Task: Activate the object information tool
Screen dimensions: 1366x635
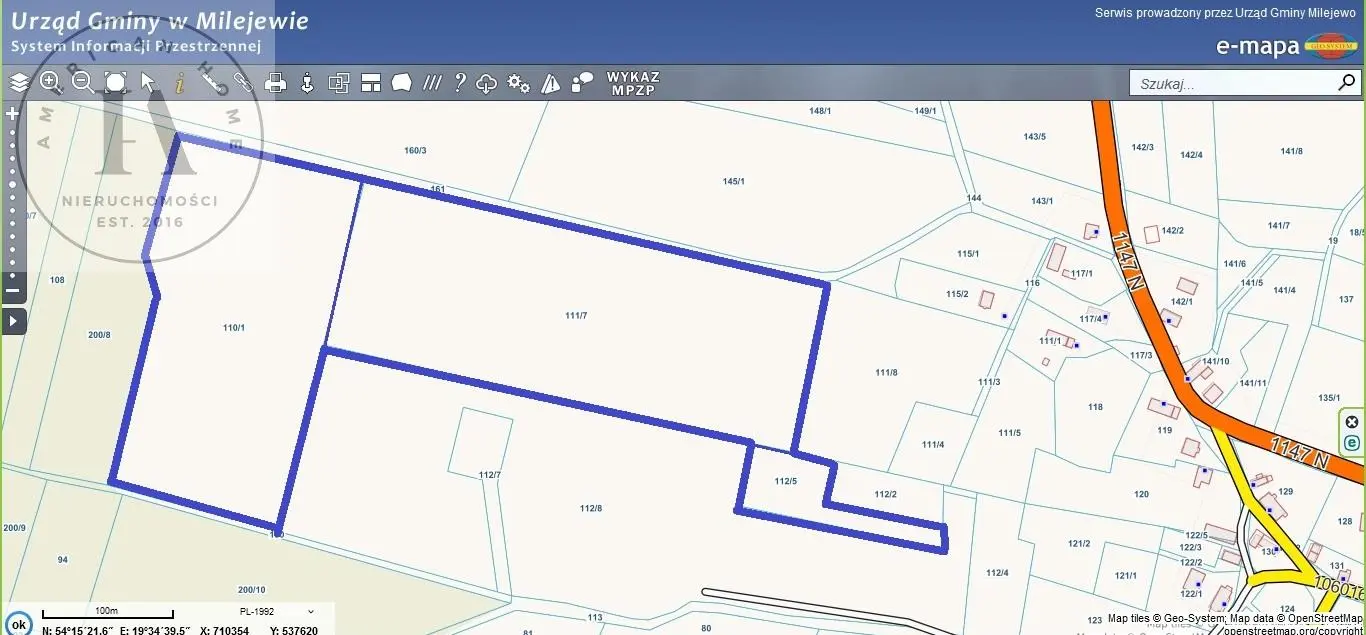Action: (x=180, y=83)
